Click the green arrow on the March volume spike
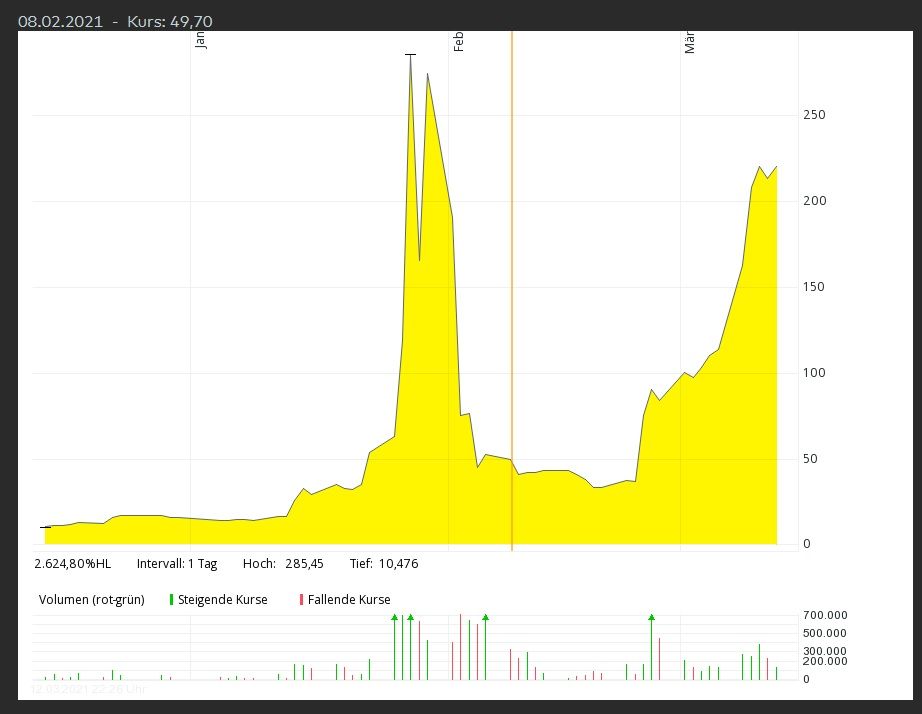Screen dimensions: 922x714 point(651,618)
